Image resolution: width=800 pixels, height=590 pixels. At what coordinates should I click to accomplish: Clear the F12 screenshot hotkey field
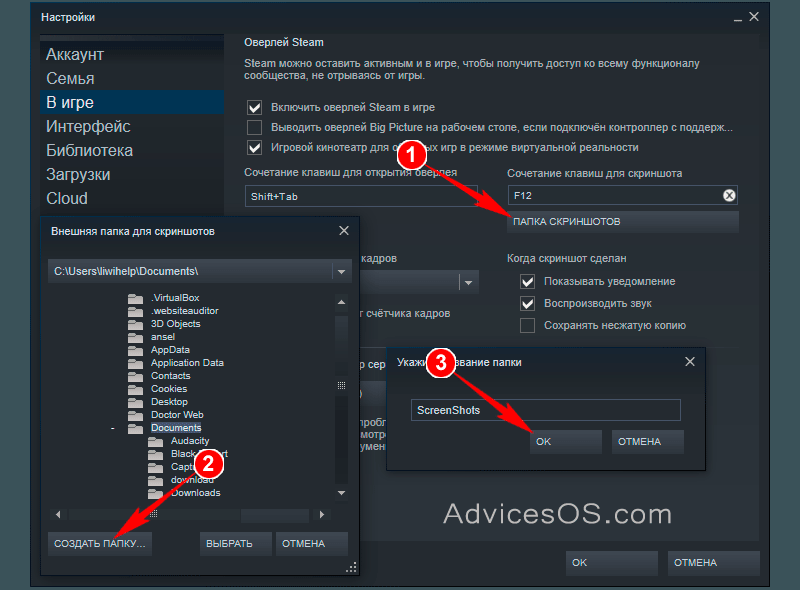click(729, 195)
